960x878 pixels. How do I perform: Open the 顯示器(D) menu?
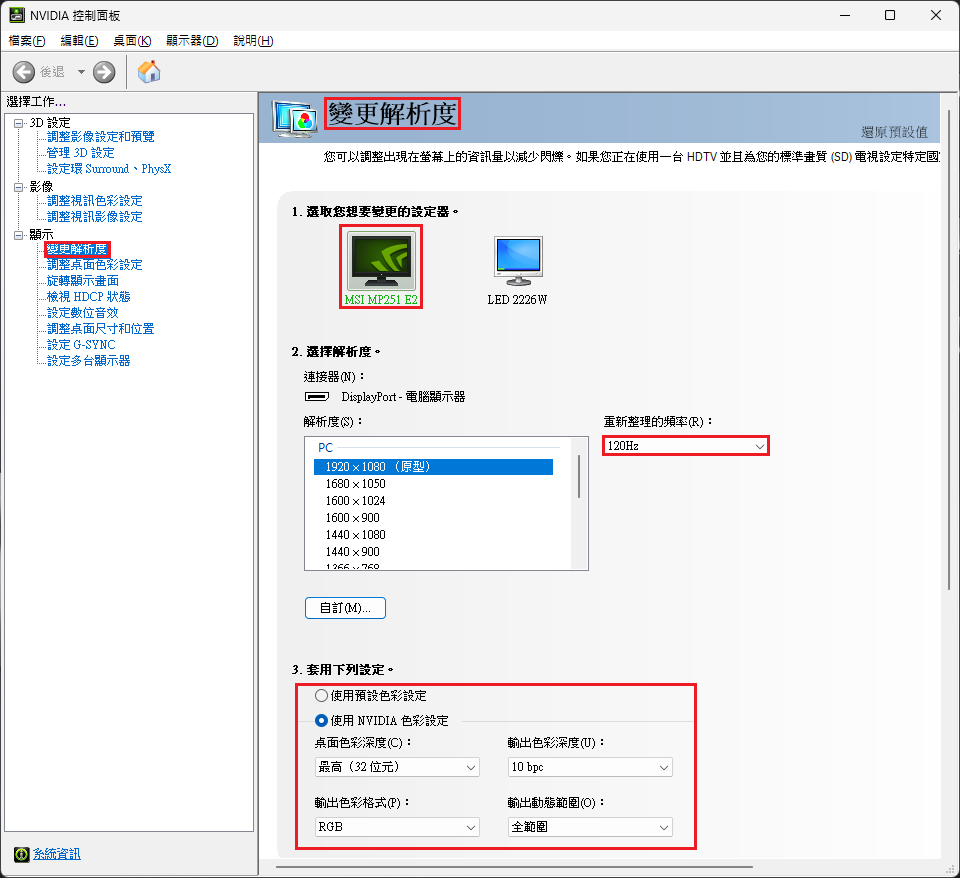192,41
